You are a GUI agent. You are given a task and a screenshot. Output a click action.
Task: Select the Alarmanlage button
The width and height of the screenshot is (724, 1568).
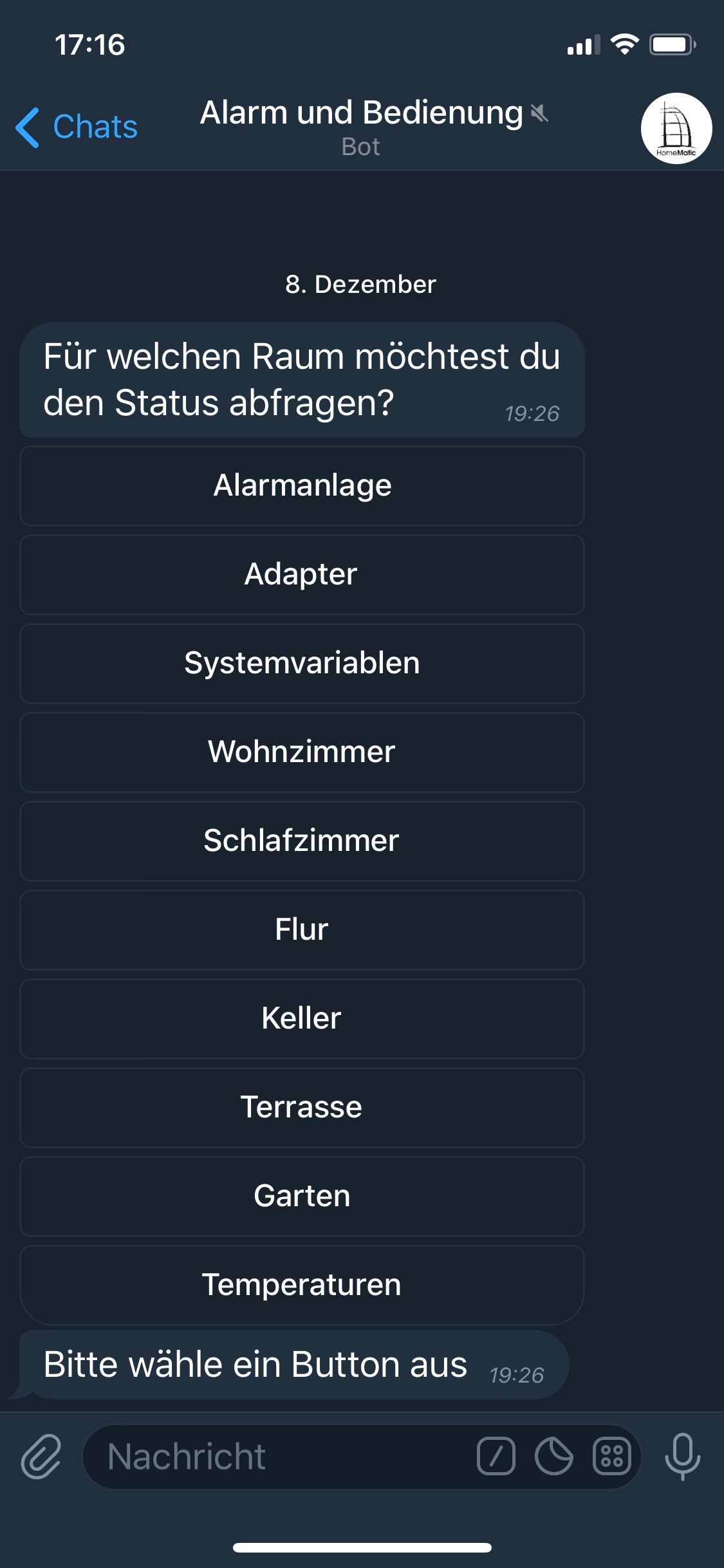pos(302,485)
